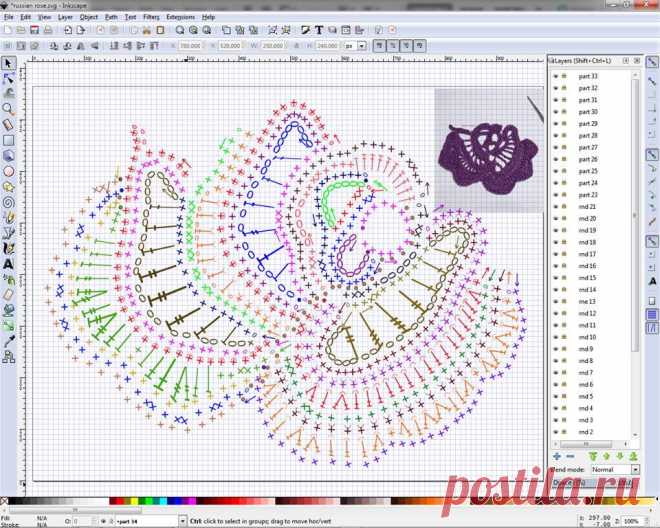Toggle the eye icon for rnd 10 layer
This screenshot has height=528, width=660.
[555, 337]
